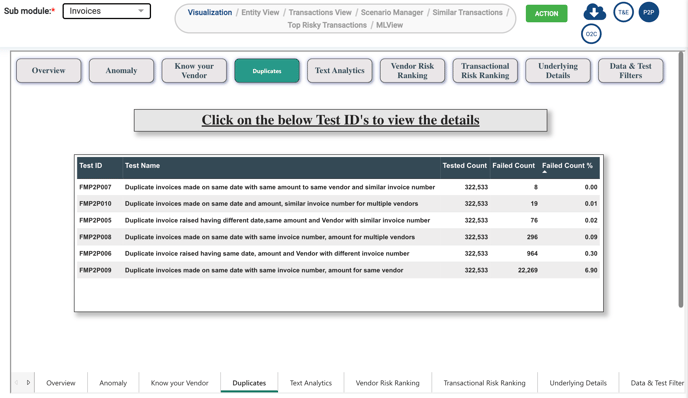Click the Text Analytics button
688x398 pixels.
340,71
